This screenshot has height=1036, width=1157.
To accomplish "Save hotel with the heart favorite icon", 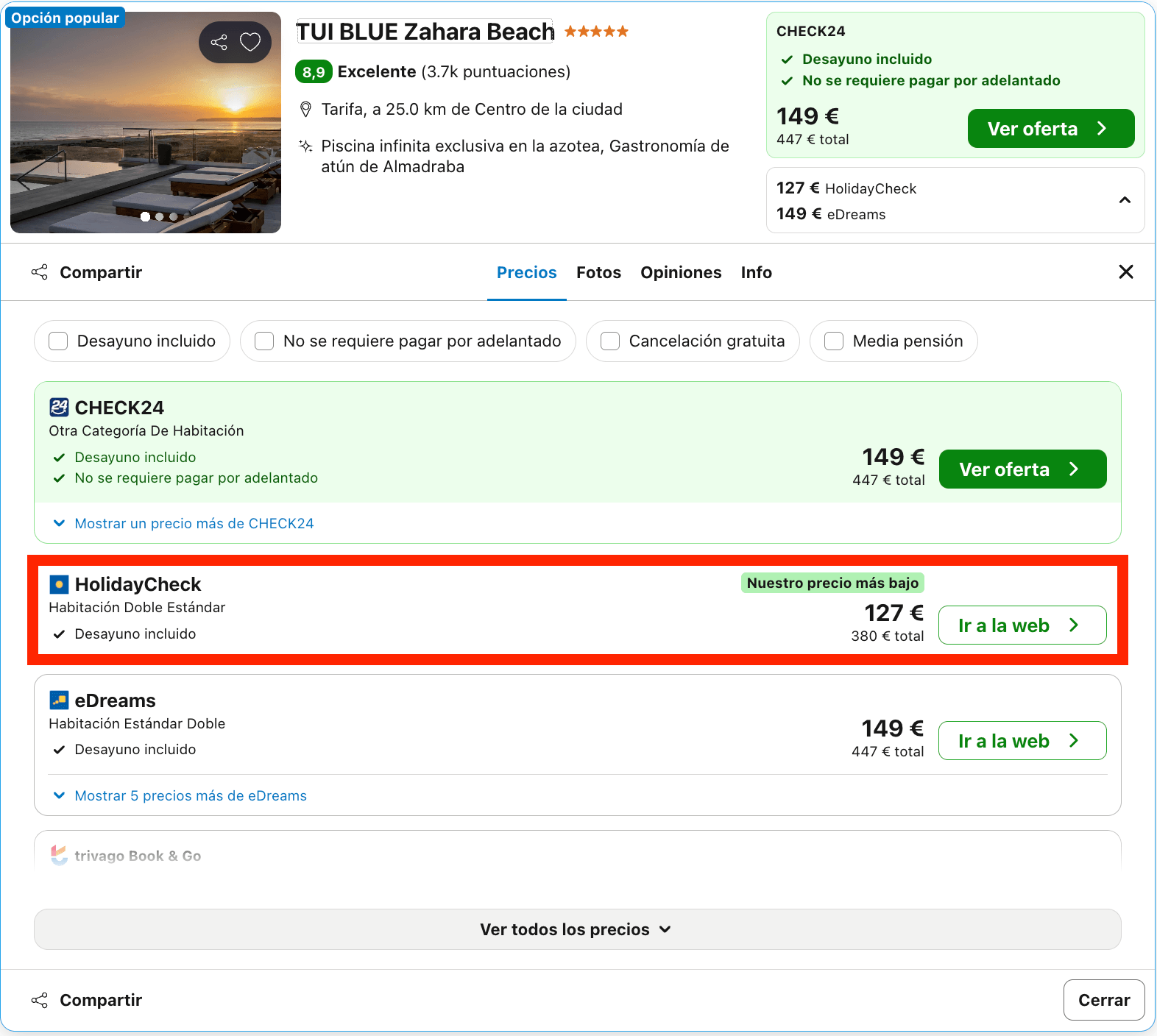I will pos(250,42).
